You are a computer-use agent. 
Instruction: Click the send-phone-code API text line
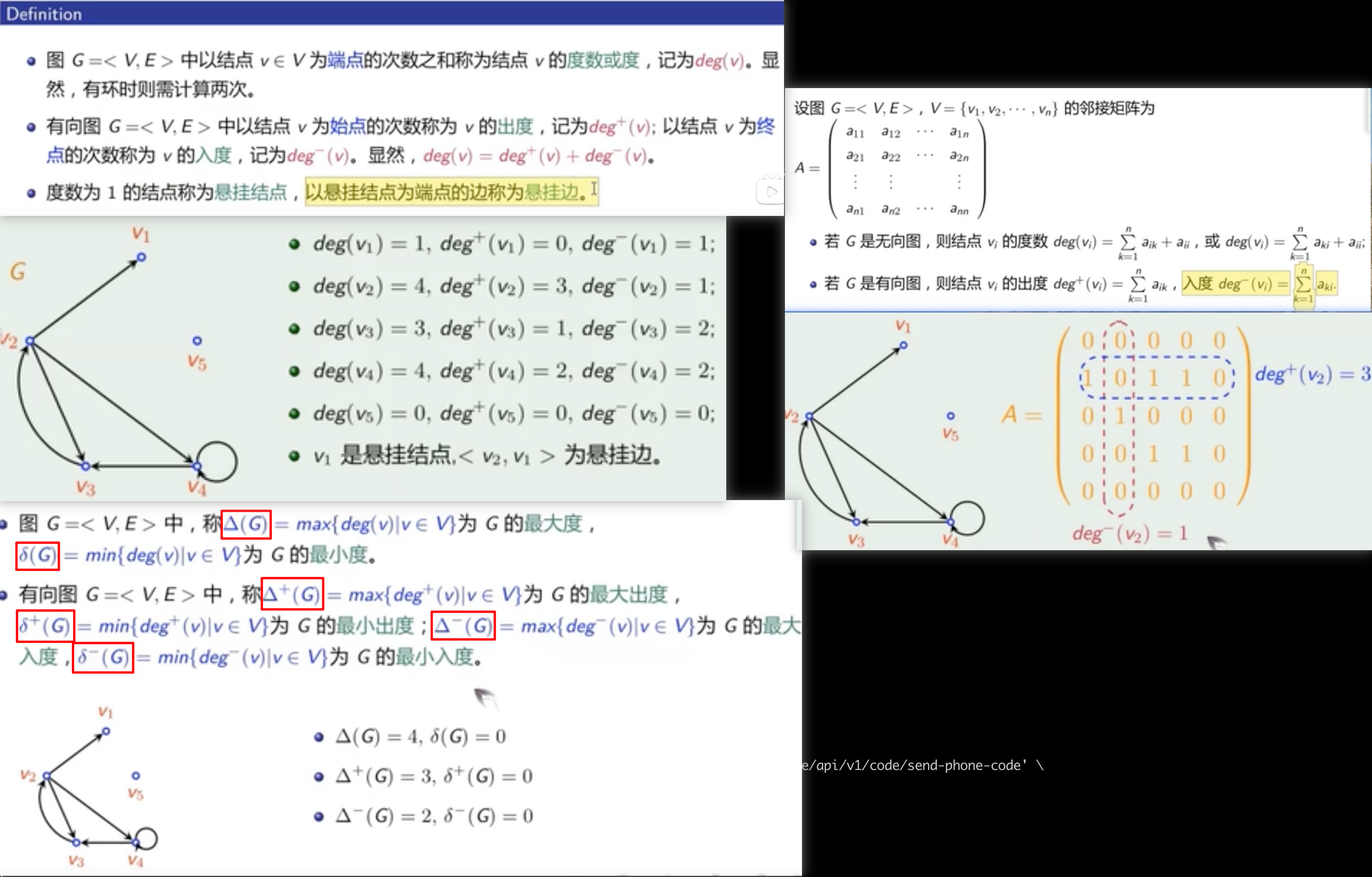pos(923,765)
